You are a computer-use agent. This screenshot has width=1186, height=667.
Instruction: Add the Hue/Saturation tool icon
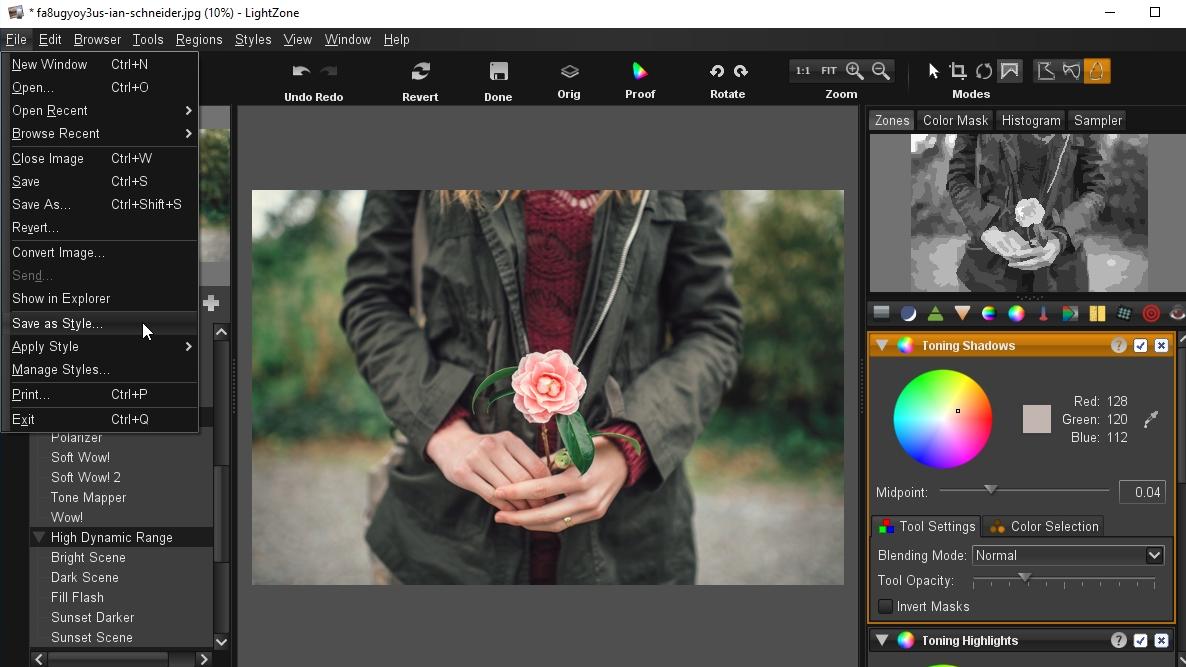click(x=989, y=313)
